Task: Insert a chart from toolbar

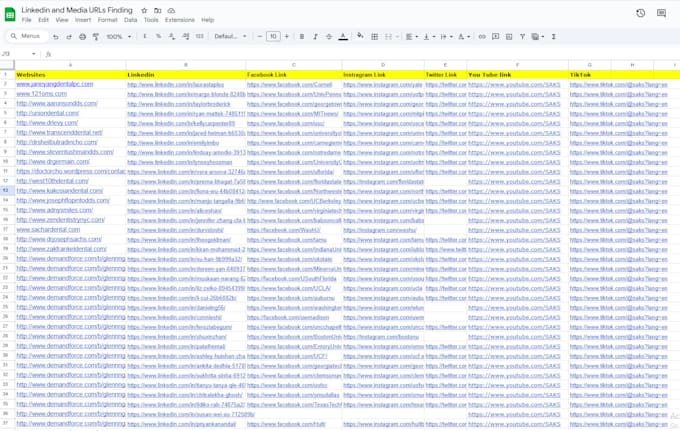Action: [509, 37]
